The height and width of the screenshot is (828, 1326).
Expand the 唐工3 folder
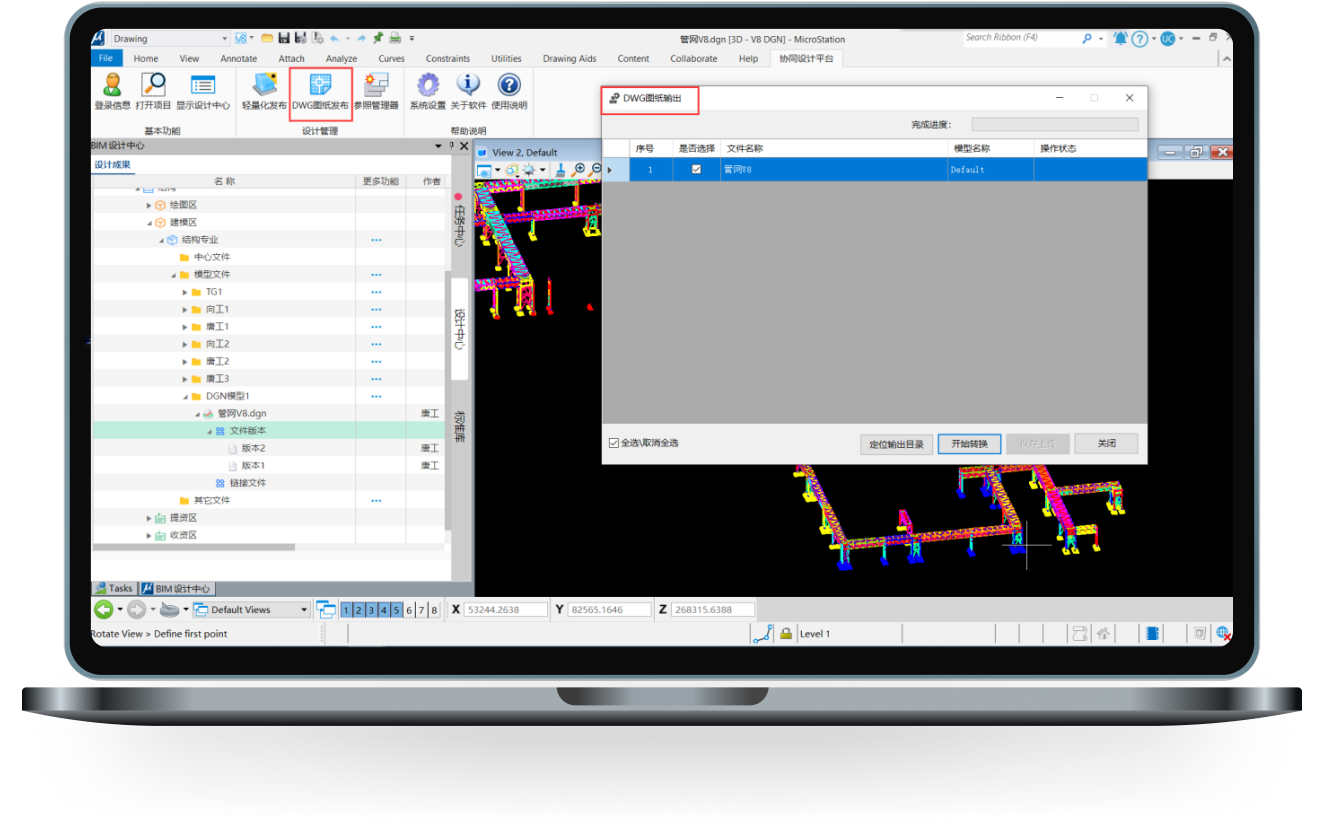(x=185, y=379)
